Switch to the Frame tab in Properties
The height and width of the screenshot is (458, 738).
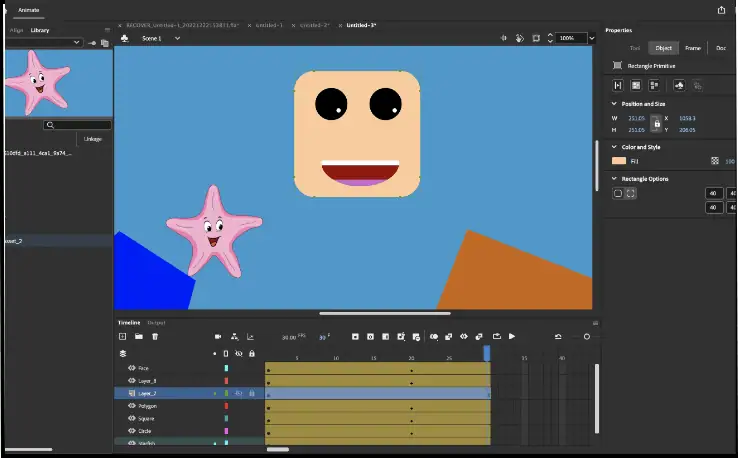coord(692,48)
